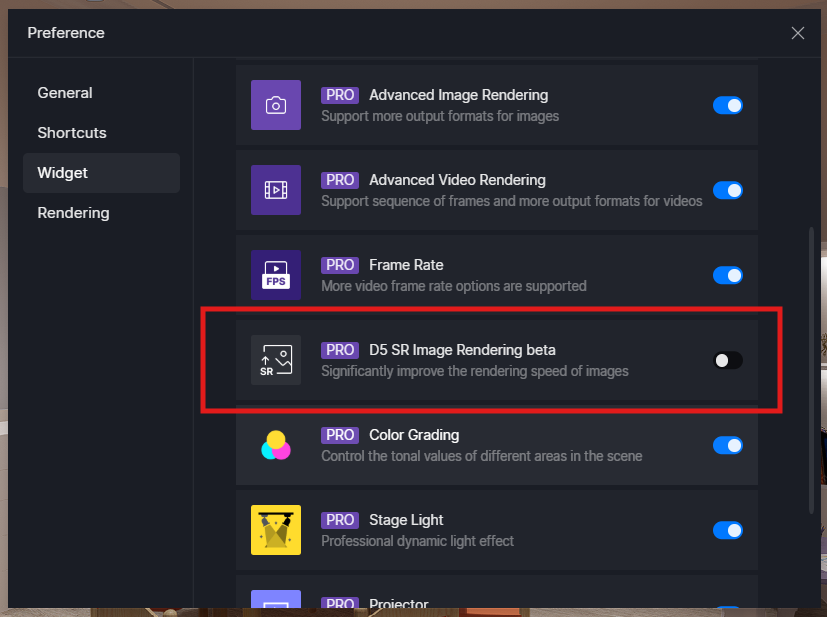Open the General preferences tab

click(x=65, y=93)
